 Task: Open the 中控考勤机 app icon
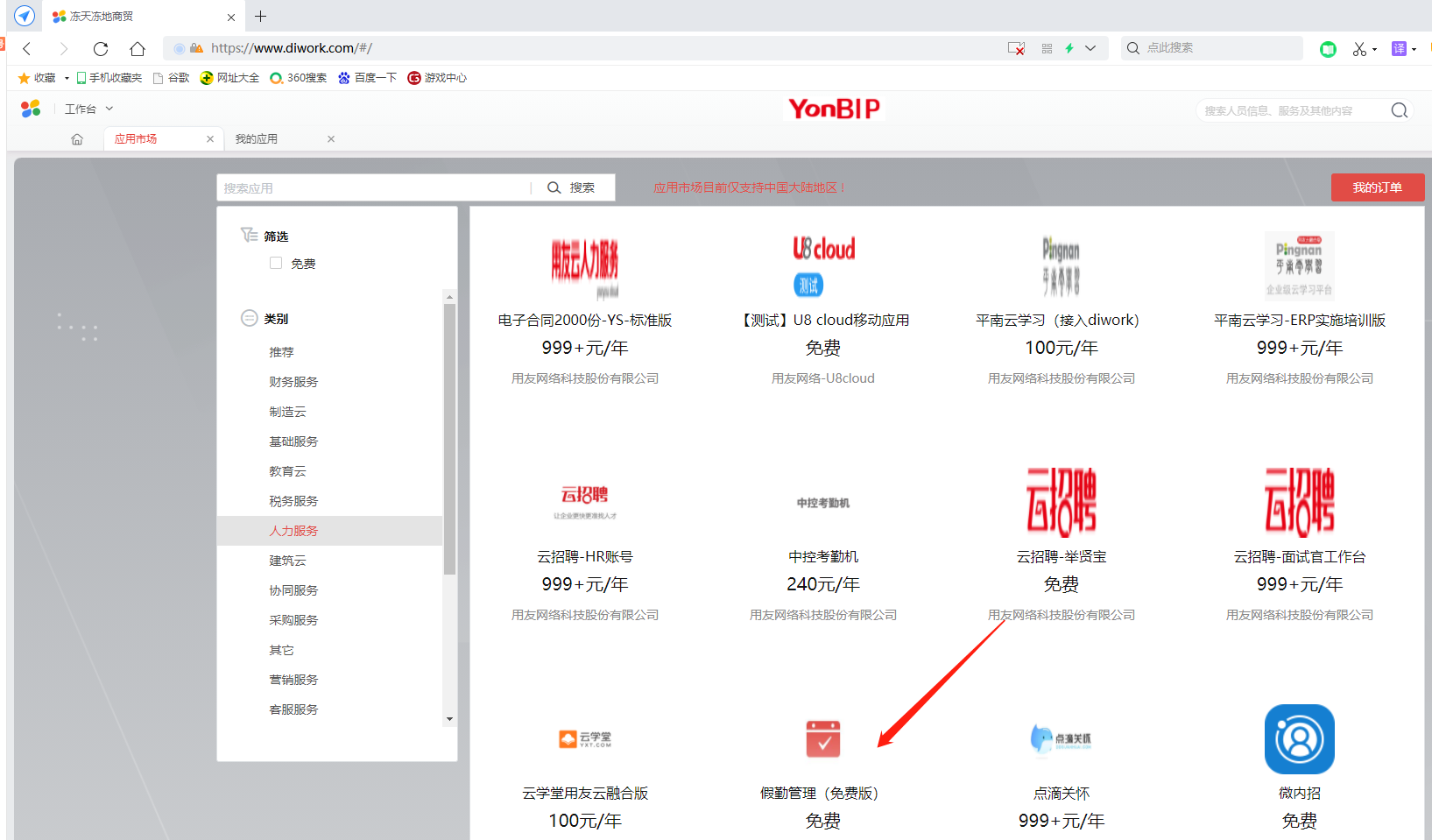823,503
